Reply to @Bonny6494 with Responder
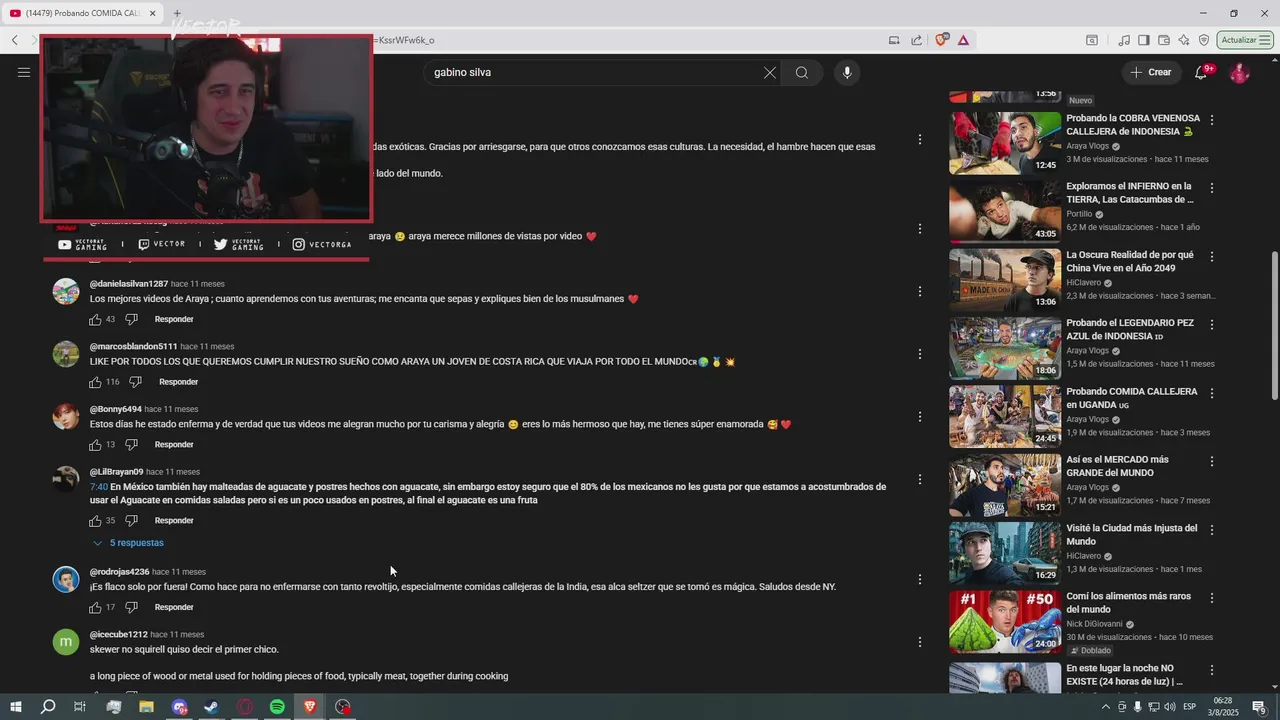The image size is (1280, 720). tap(174, 444)
